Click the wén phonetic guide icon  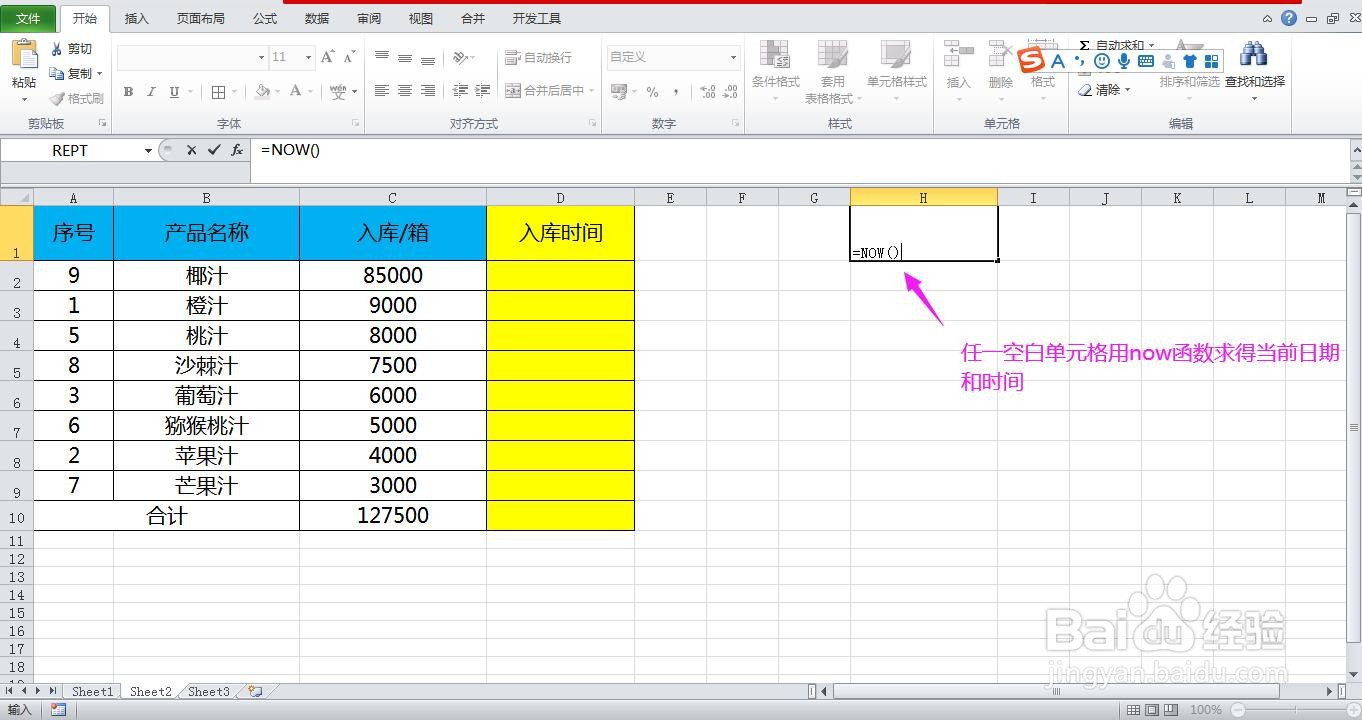pos(338,92)
